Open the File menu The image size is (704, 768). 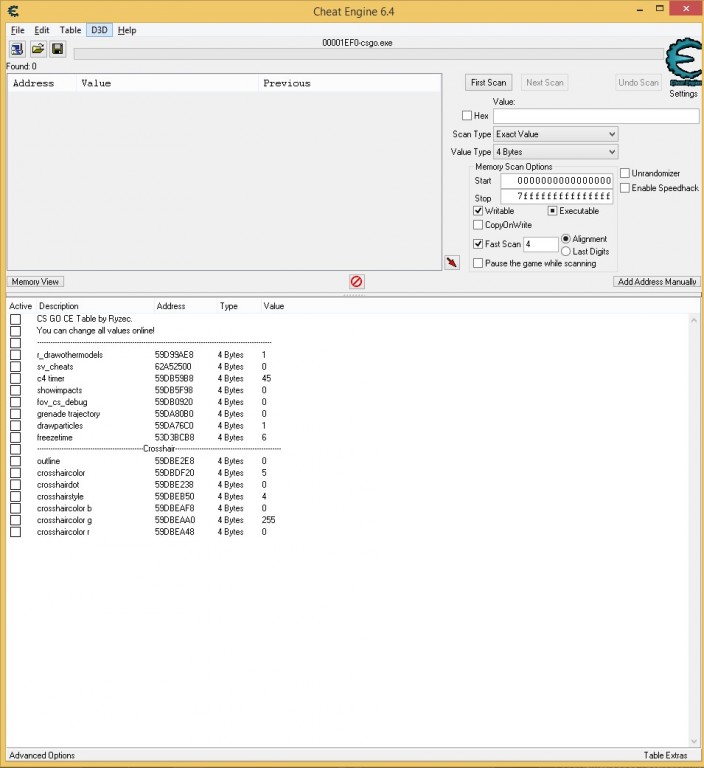18,30
